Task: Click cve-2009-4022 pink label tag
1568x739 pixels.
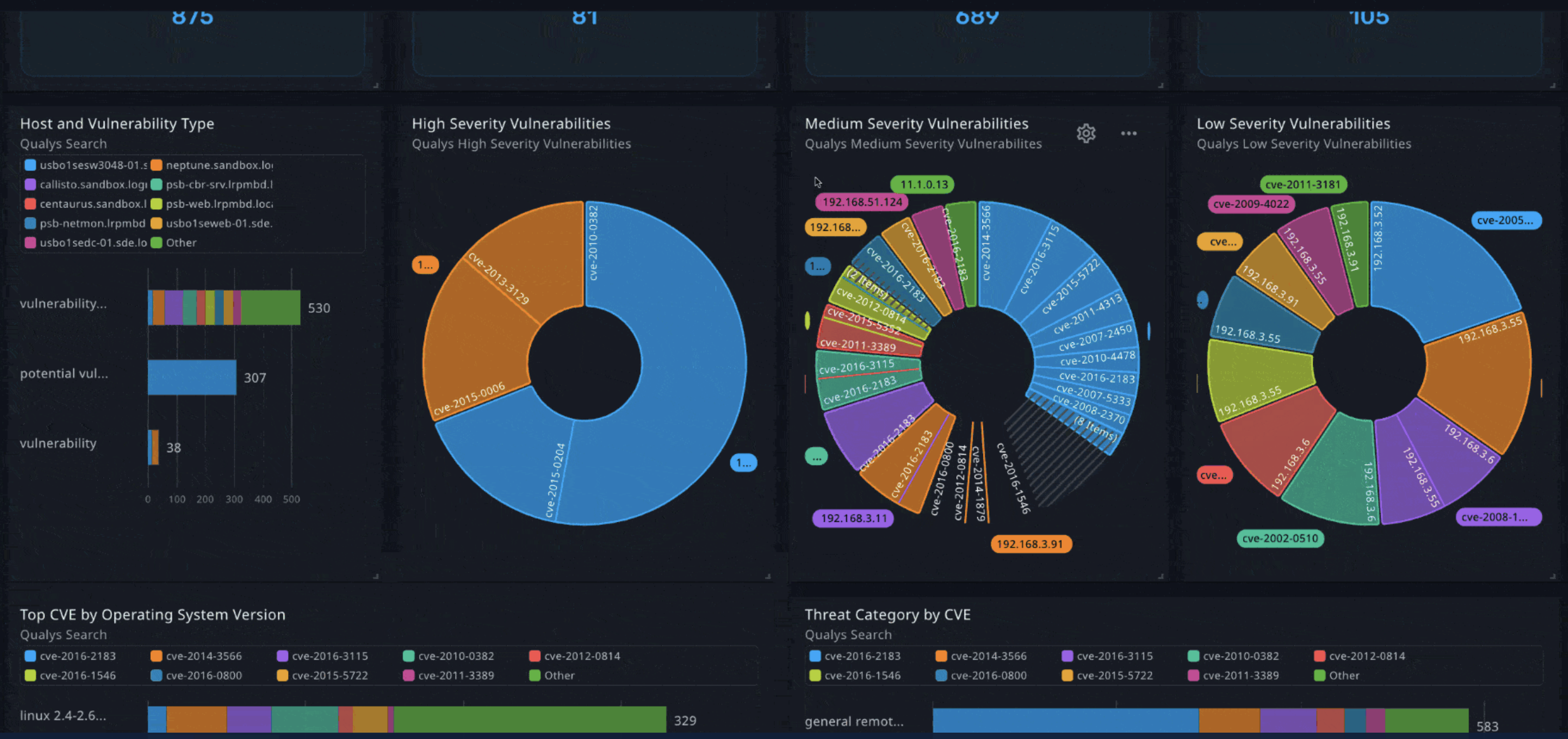Action: (x=1251, y=204)
